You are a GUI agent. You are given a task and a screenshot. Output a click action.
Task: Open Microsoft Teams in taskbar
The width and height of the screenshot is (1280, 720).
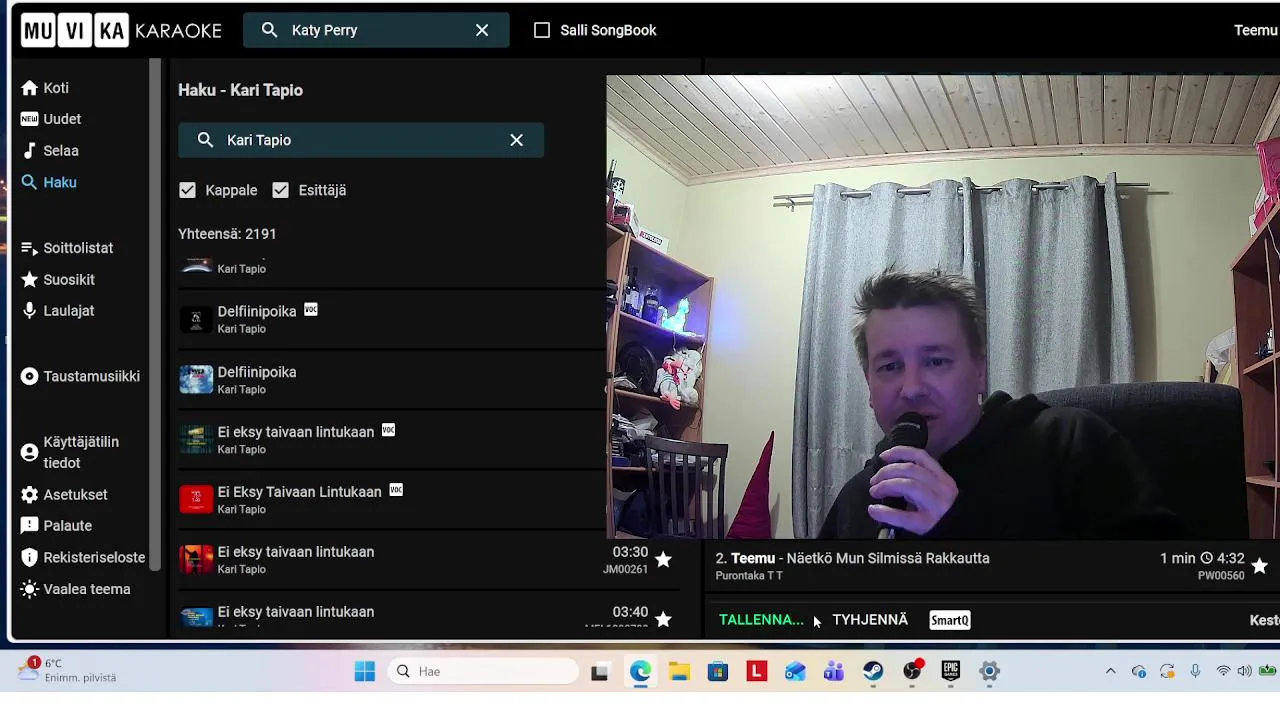[834, 671]
